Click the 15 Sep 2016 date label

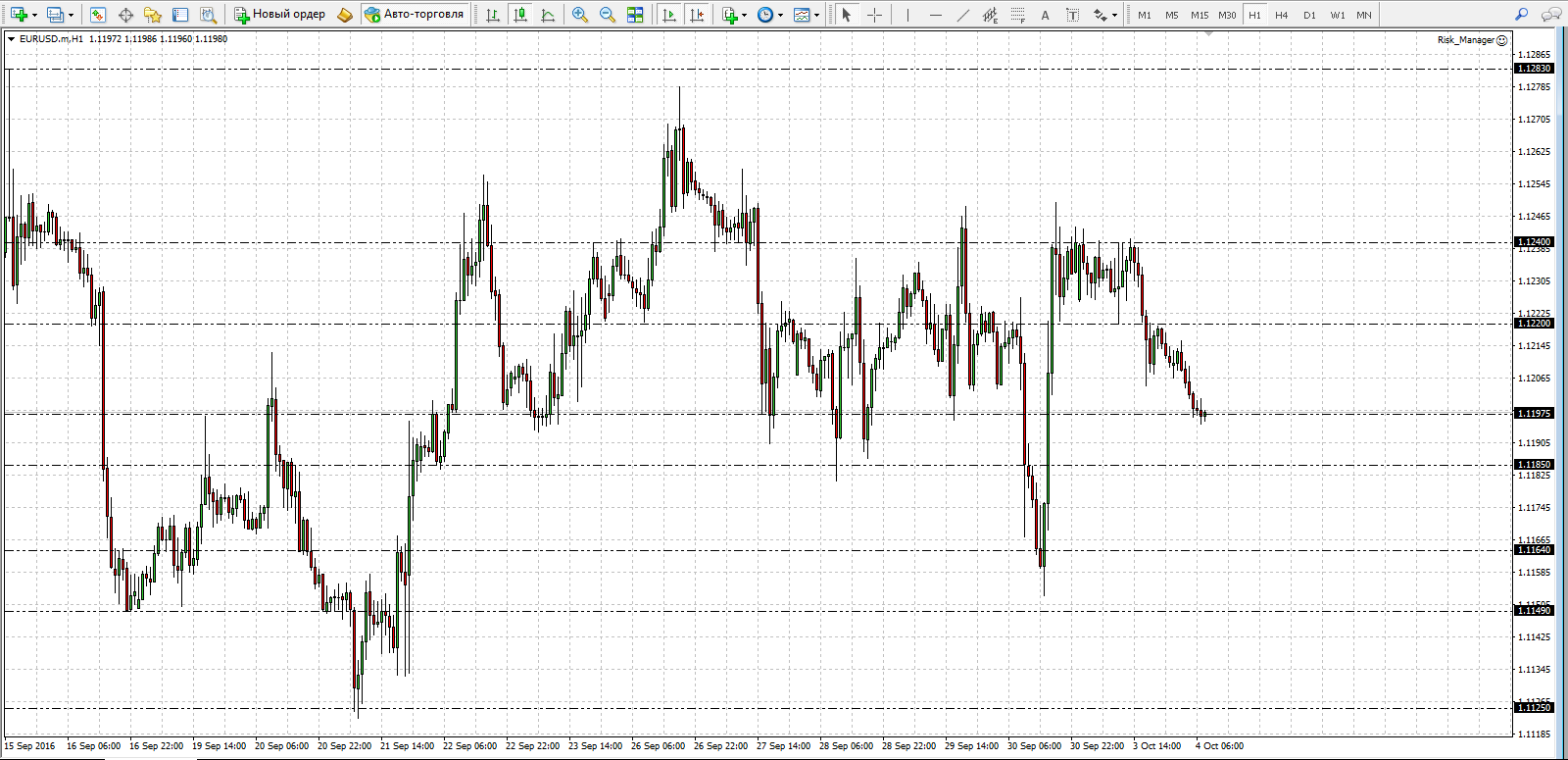click(29, 746)
